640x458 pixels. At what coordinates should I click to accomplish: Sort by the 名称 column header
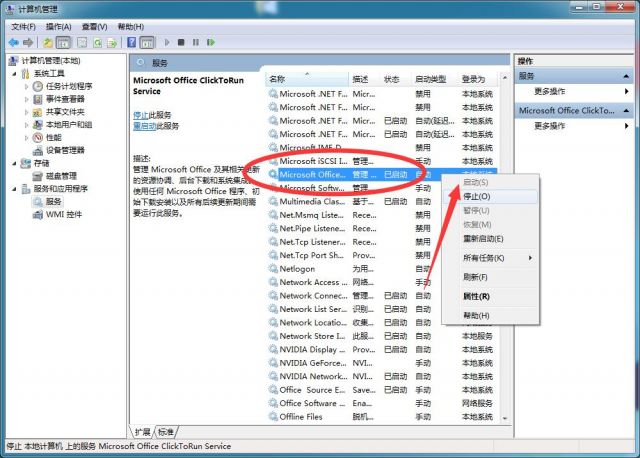[307, 79]
